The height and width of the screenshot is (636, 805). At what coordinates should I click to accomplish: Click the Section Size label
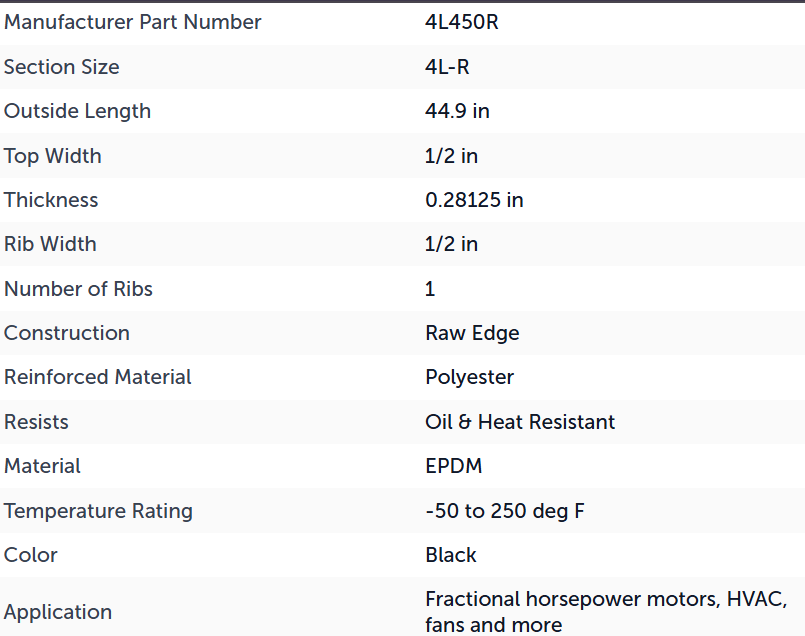[62, 67]
